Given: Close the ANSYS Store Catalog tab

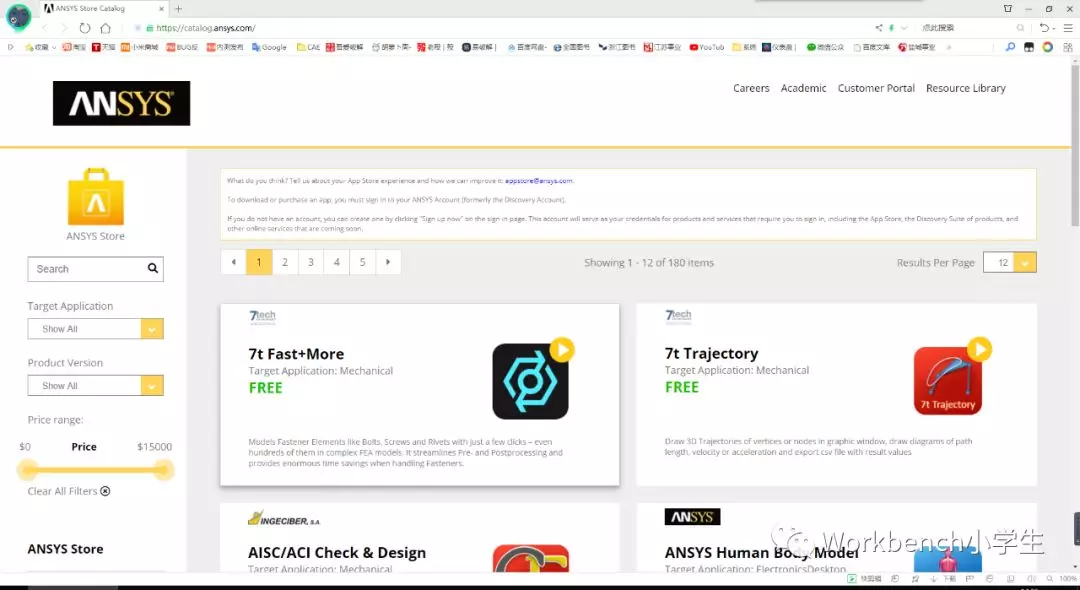Looking at the screenshot, I should tap(161, 9).
